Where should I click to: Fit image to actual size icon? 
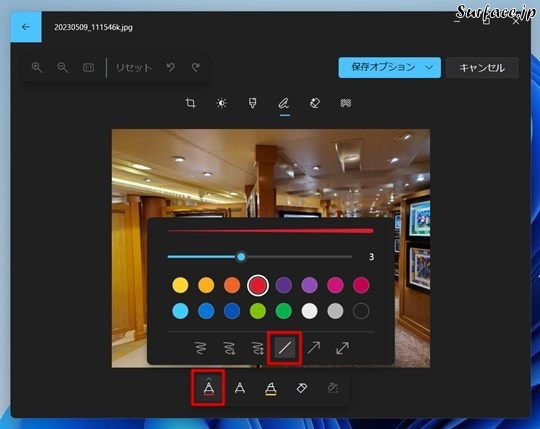click(x=89, y=67)
